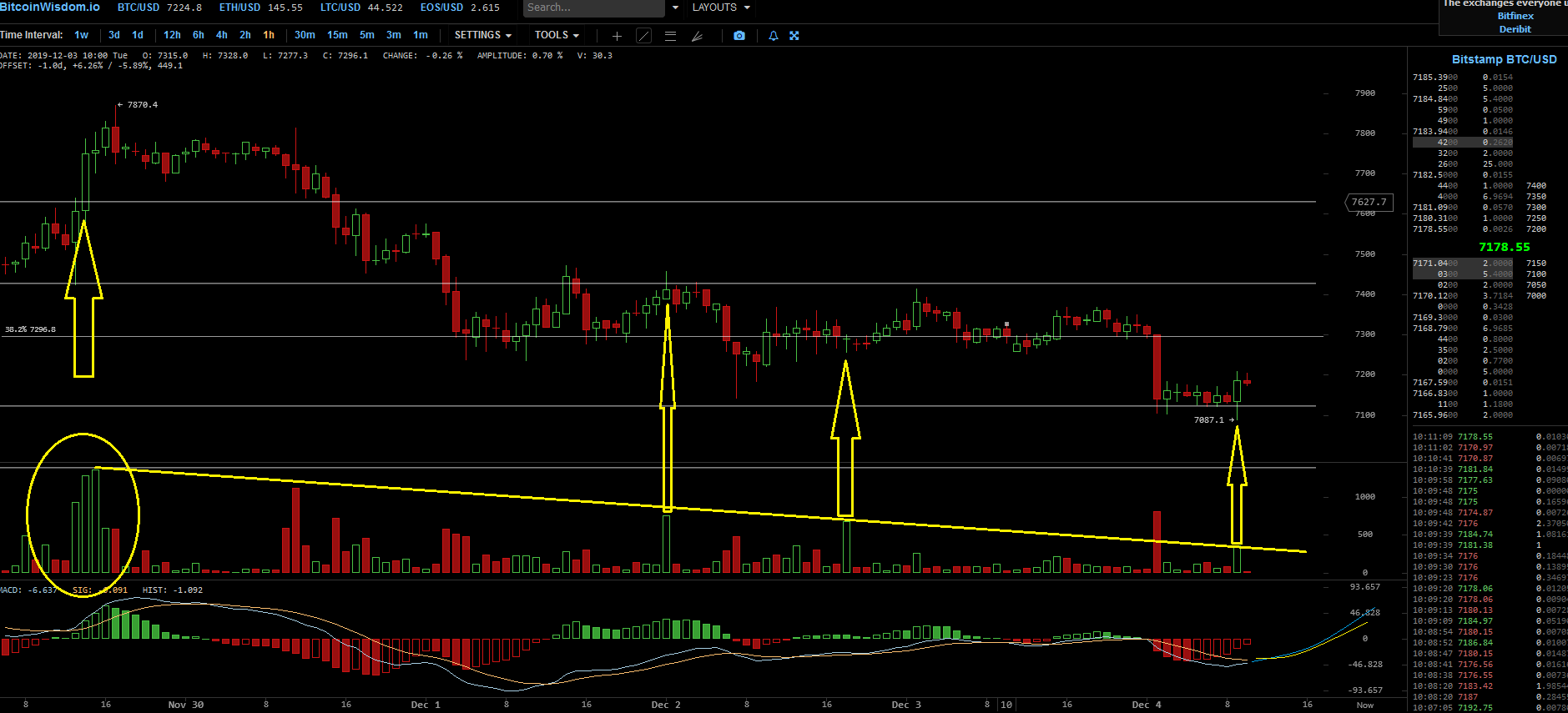Open the SETTINGS dropdown
This screenshot has height=713, width=1568.
pos(482,35)
